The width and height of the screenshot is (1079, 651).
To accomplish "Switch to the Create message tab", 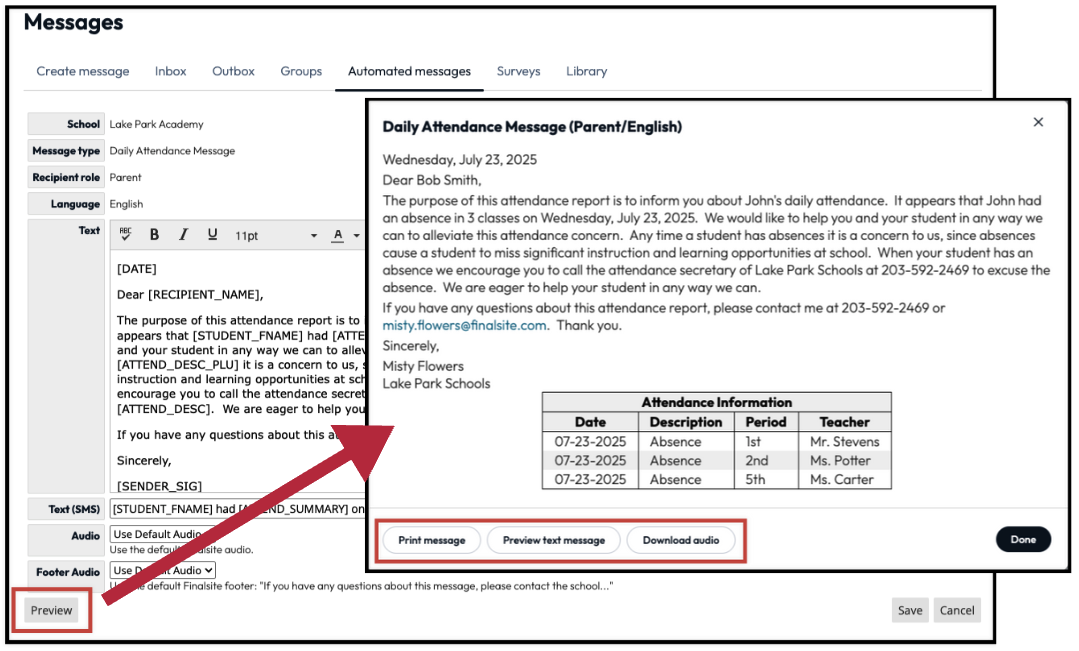I will [x=83, y=71].
